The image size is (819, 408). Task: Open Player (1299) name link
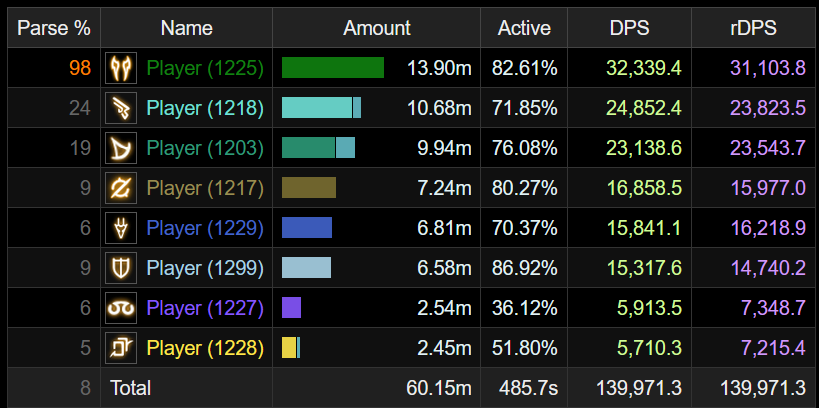tap(205, 268)
